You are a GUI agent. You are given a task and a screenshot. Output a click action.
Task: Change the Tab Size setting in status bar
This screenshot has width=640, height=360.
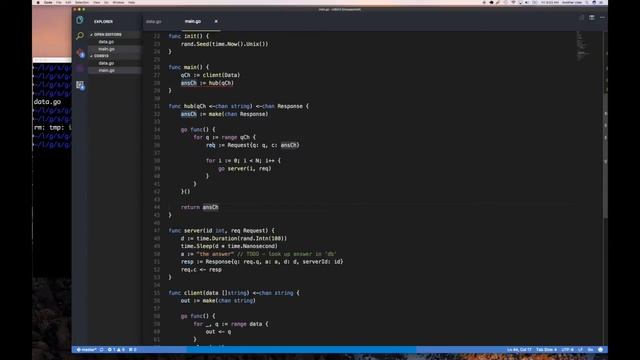(546, 350)
